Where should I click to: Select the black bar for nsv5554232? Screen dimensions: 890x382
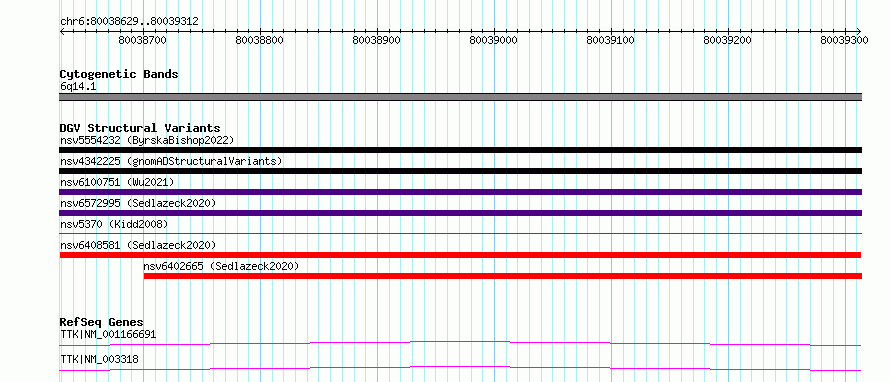point(460,150)
